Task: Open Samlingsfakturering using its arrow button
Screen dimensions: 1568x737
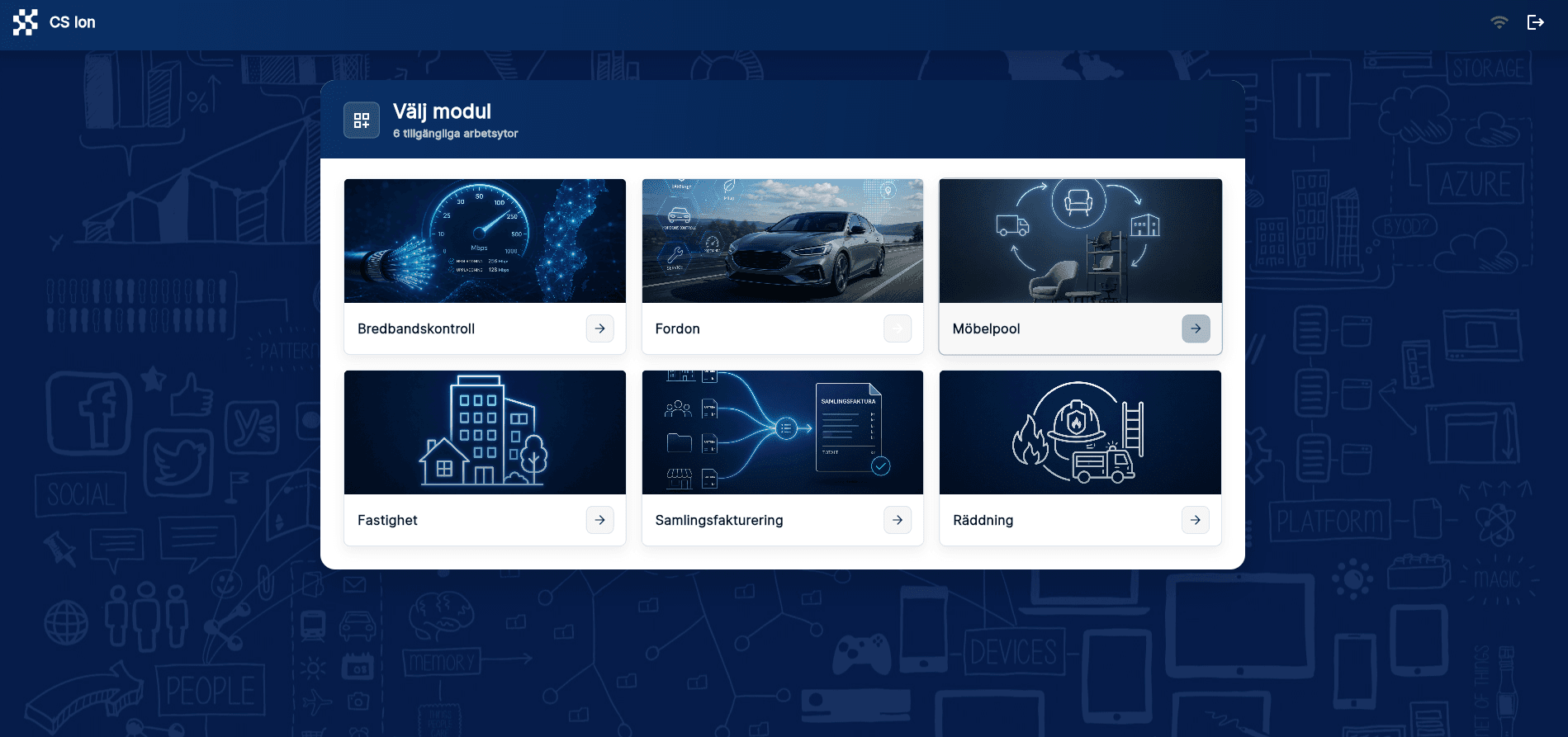Action: pyautogui.click(x=898, y=520)
